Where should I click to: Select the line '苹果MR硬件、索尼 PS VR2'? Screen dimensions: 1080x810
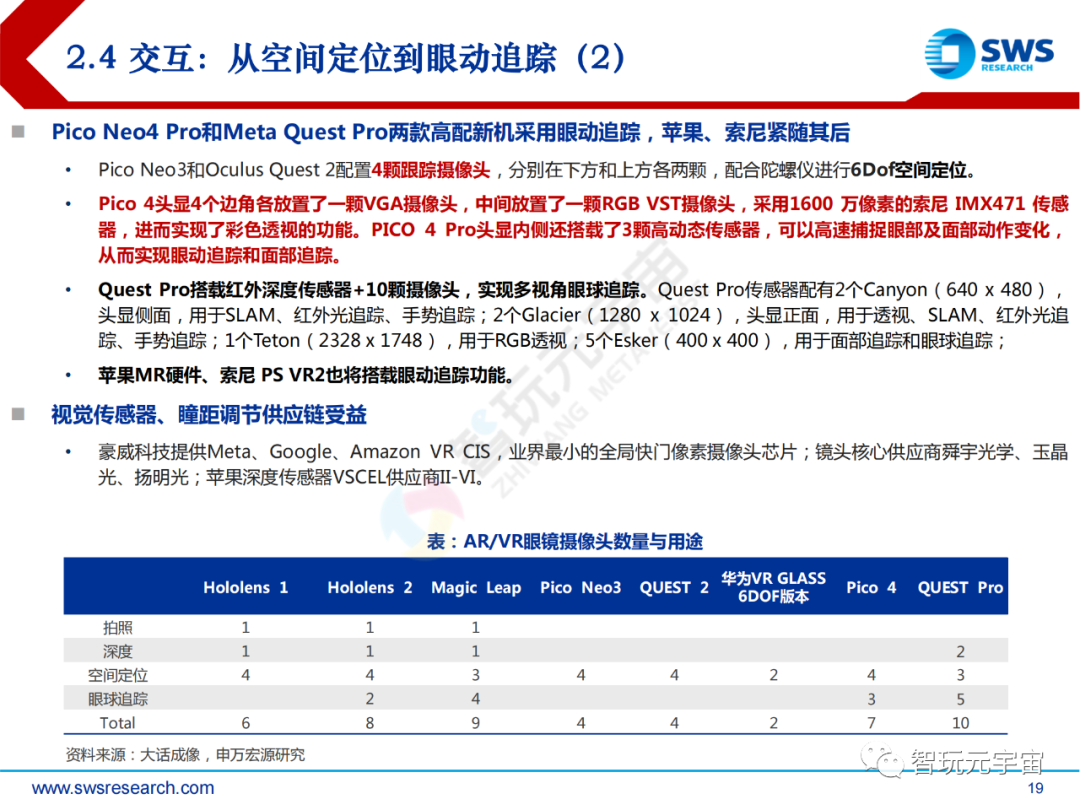point(305,375)
